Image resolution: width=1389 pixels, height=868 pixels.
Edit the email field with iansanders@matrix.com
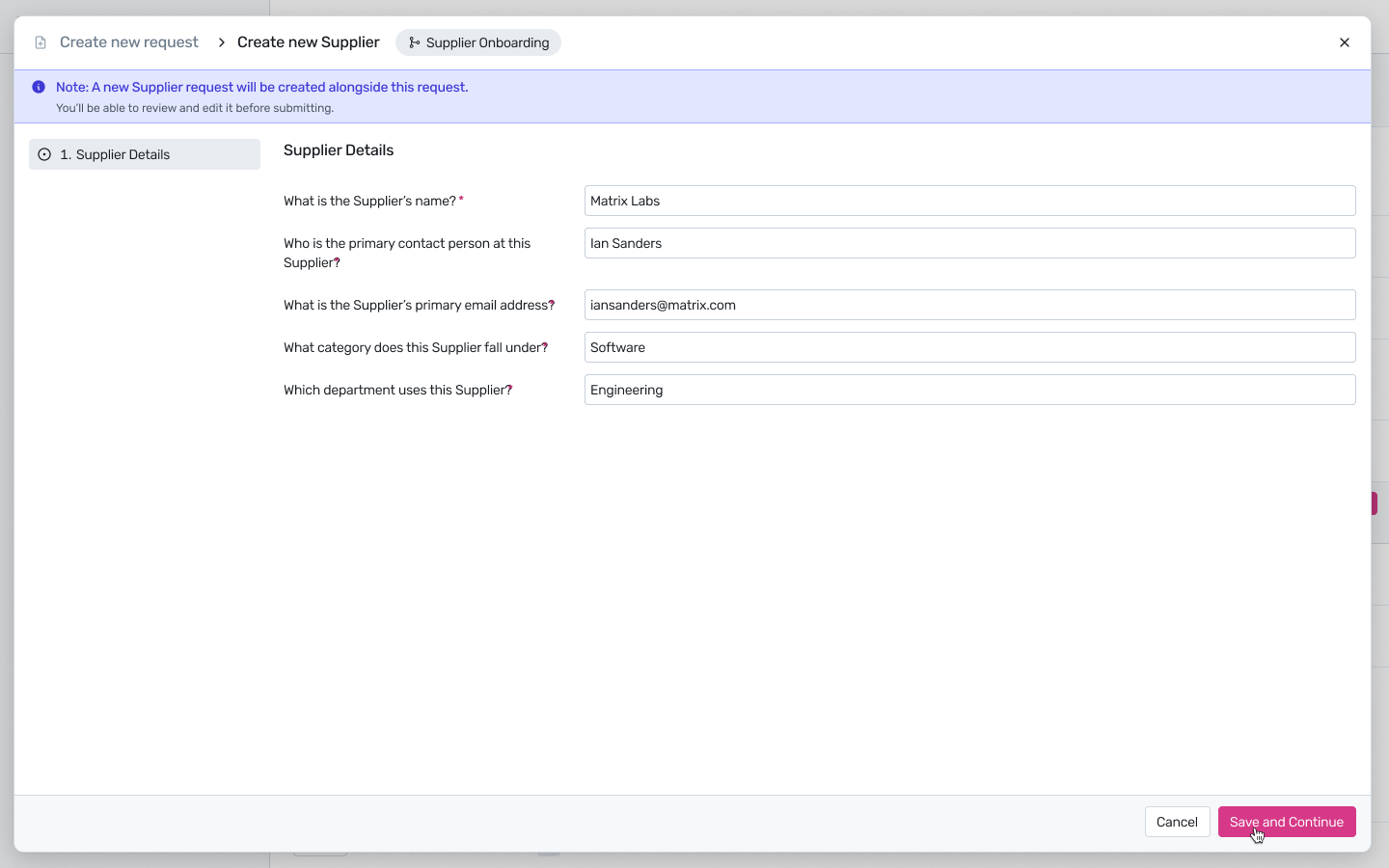click(970, 305)
